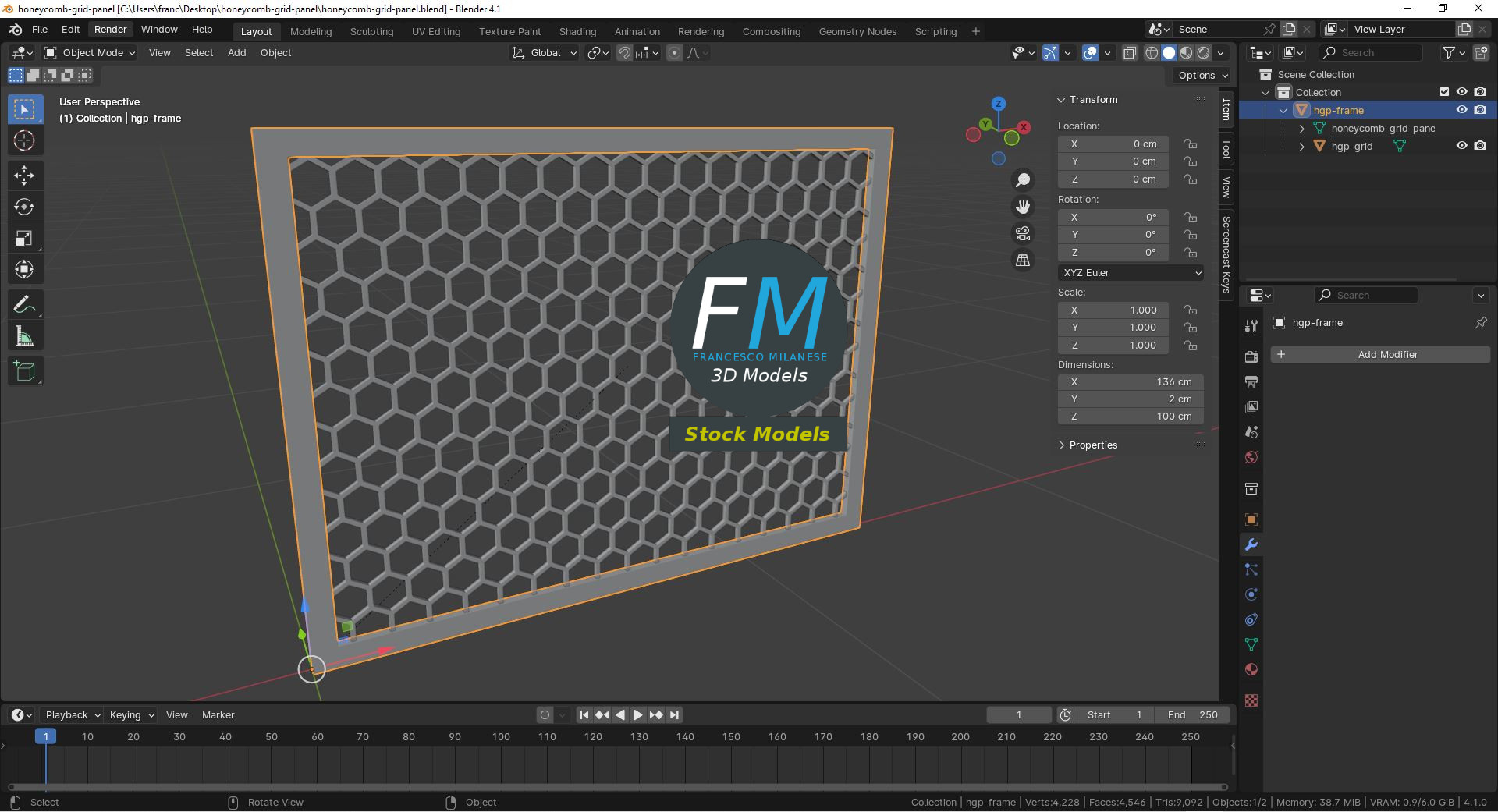This screenshot has width=1498, height=812.
Task: Toggle the Scale Y lock icon
Action: tap(1191, 328)
